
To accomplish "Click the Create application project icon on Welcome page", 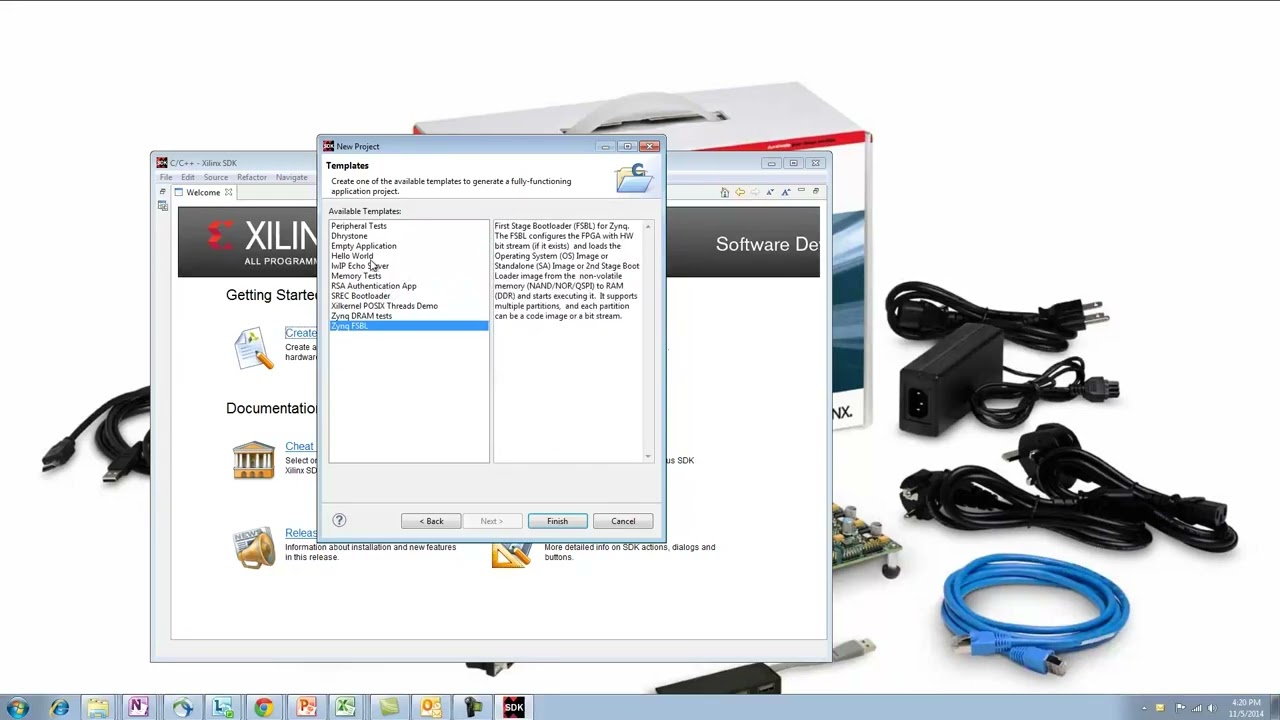I will [x=253, y=348].
